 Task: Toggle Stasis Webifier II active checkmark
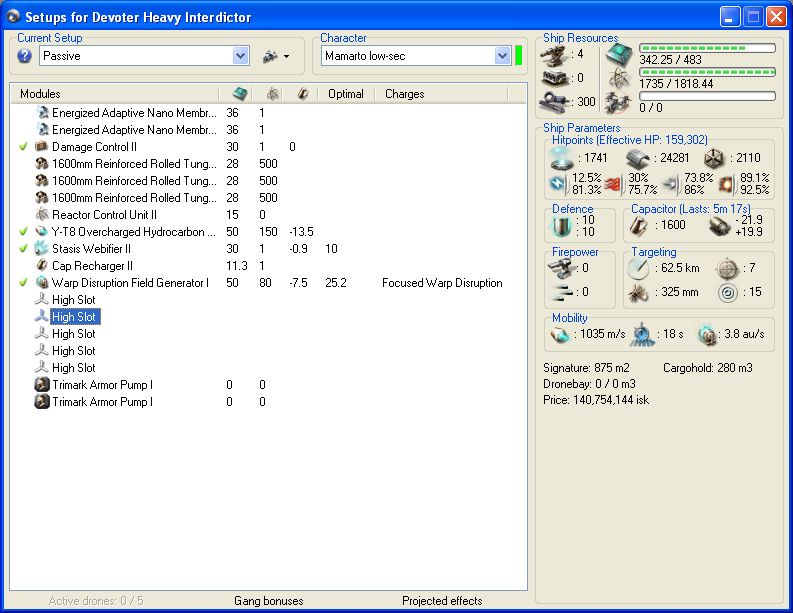point(23,249)
